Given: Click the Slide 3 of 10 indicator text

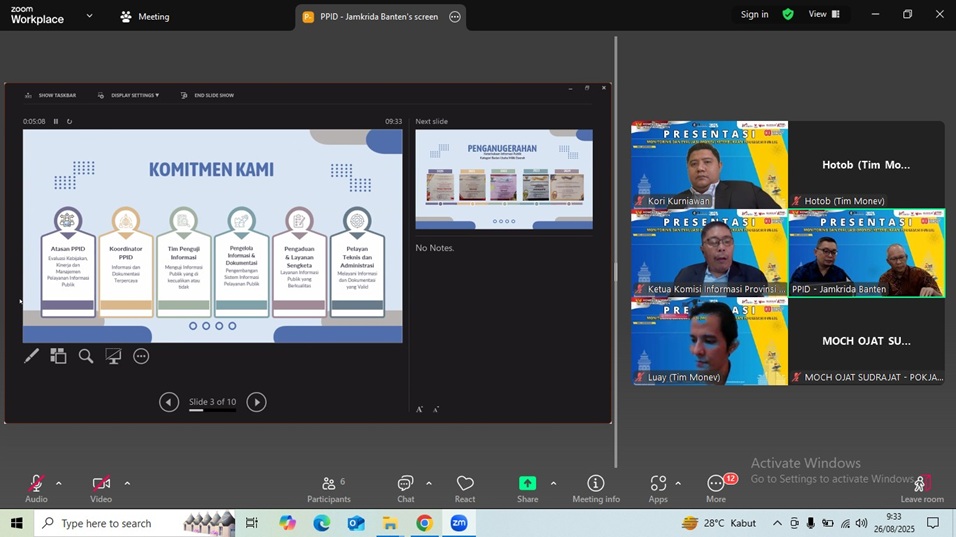Looking at the screenshot, I should 212,402.
